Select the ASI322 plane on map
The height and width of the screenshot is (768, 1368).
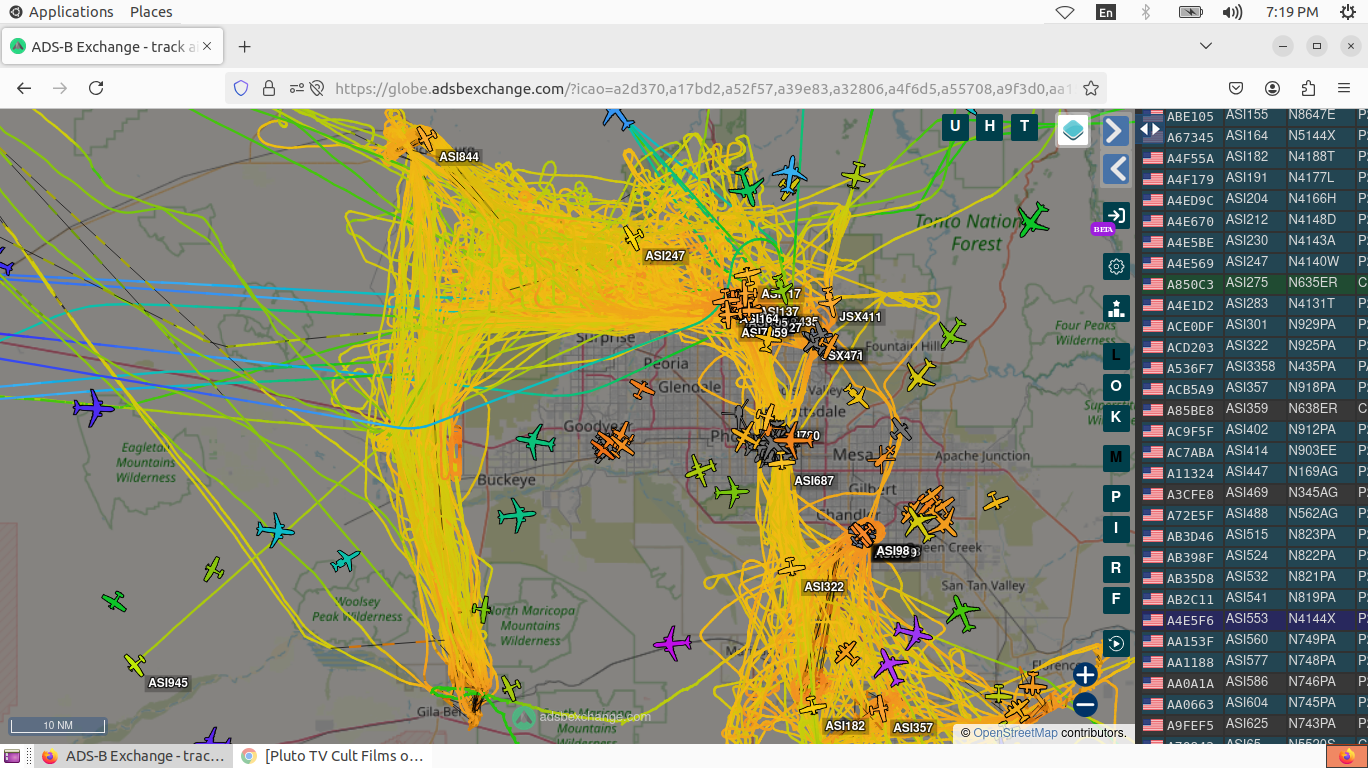pos(791,567)
